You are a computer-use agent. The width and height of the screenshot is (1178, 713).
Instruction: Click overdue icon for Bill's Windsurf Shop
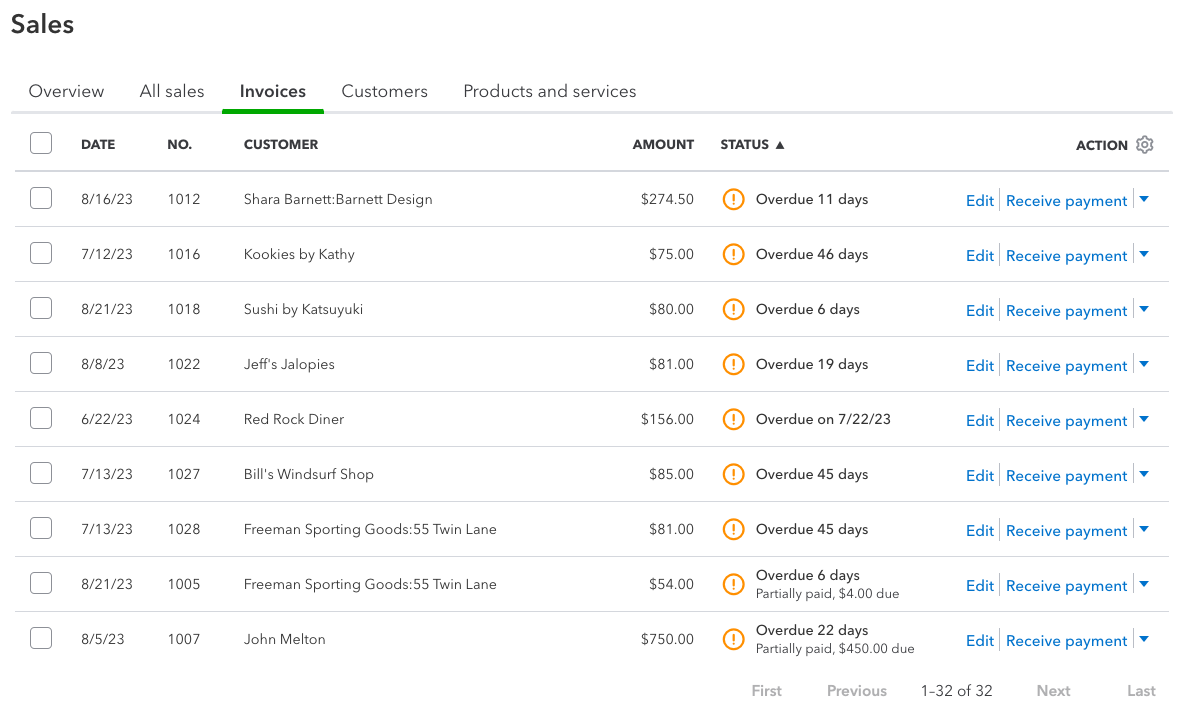click(x=733, y=474)
